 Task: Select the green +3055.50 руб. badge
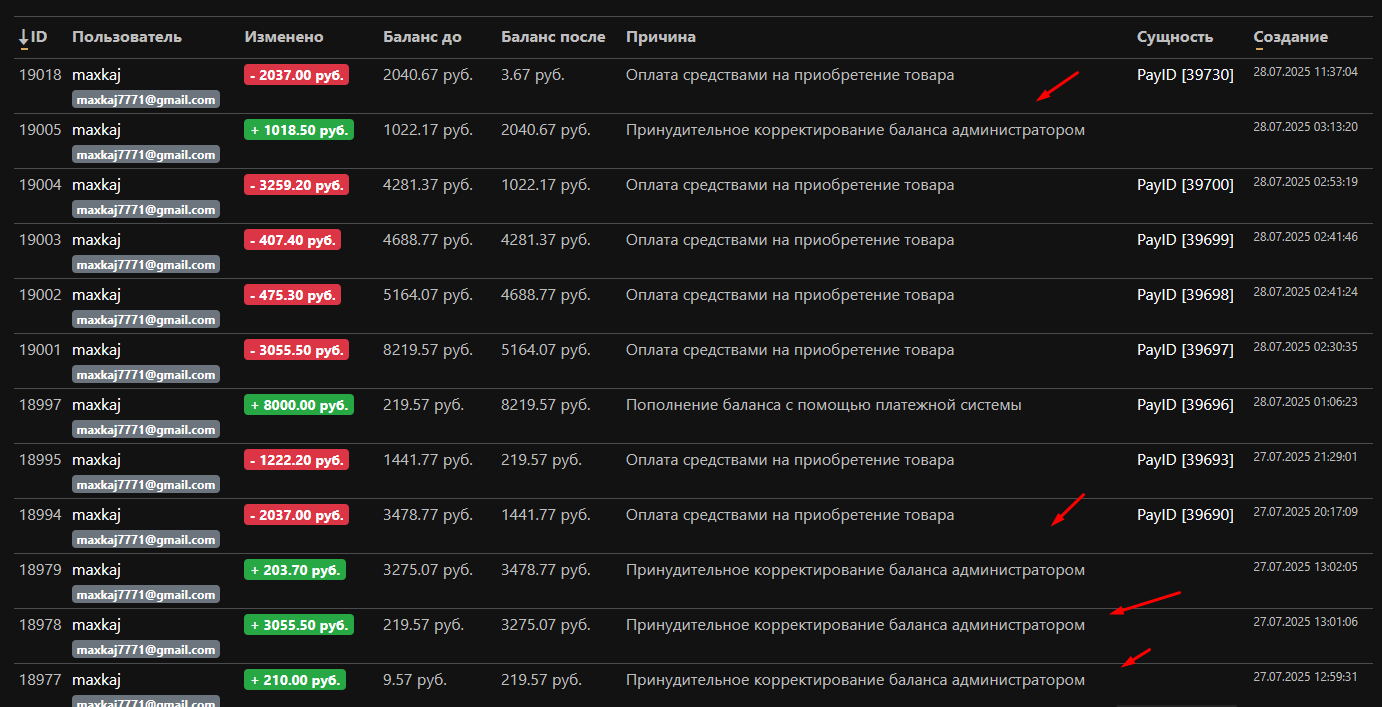299,625
